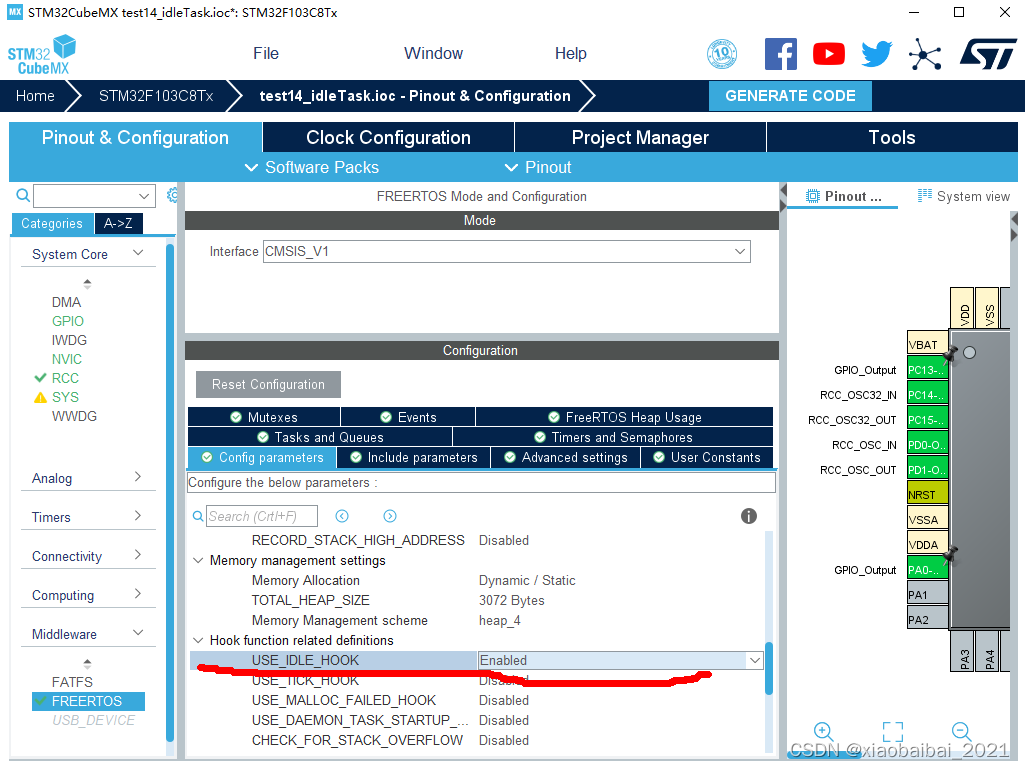Expand the Software Packs menu
The image size is (1025, 769).
[x=312, y=167]
